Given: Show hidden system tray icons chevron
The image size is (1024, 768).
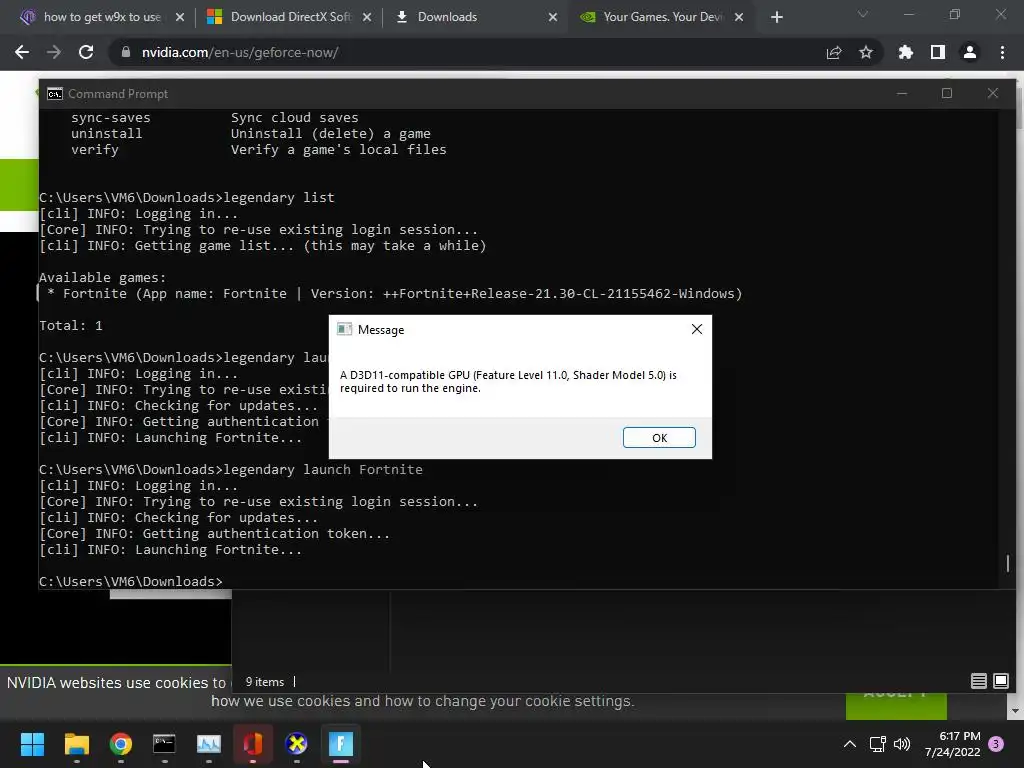Looking at the screenshot, I should coord(850,744).
